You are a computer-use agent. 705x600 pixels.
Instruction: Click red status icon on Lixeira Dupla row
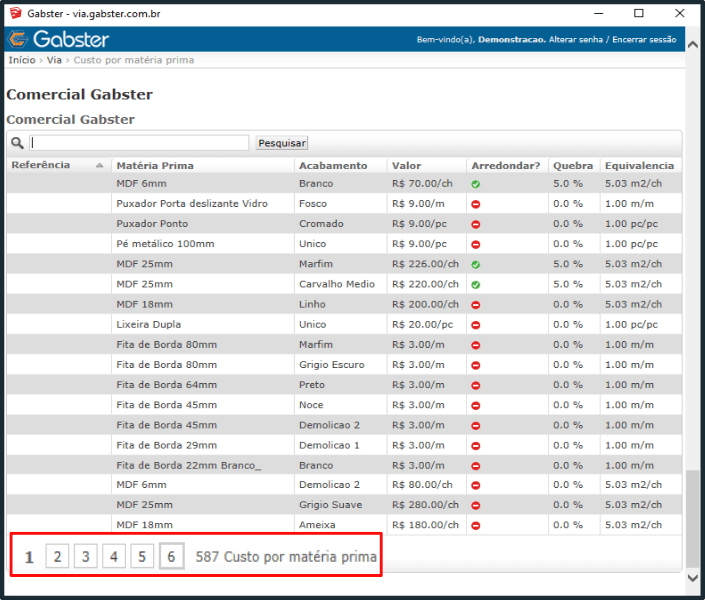click(476, 325)
